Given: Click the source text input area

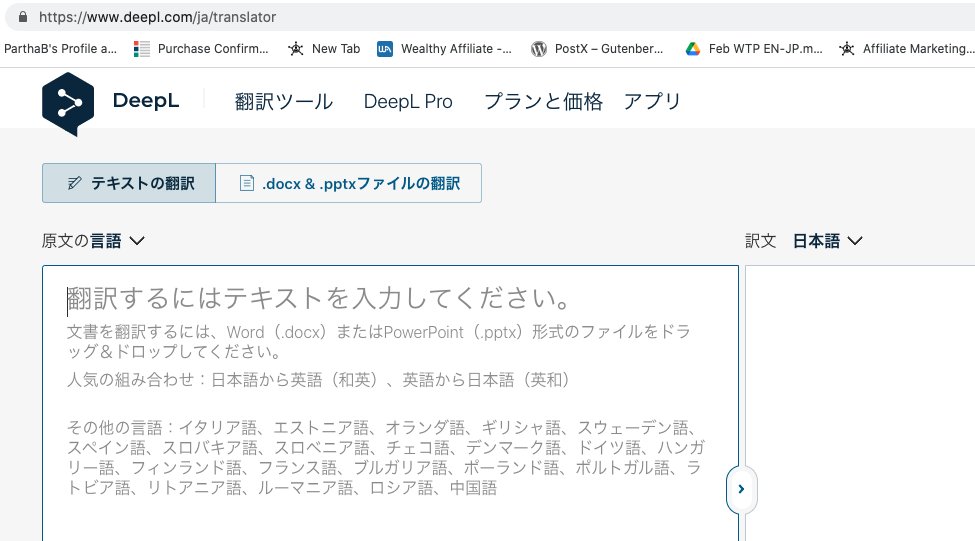Looking at the screenshot, I should 390,403.
